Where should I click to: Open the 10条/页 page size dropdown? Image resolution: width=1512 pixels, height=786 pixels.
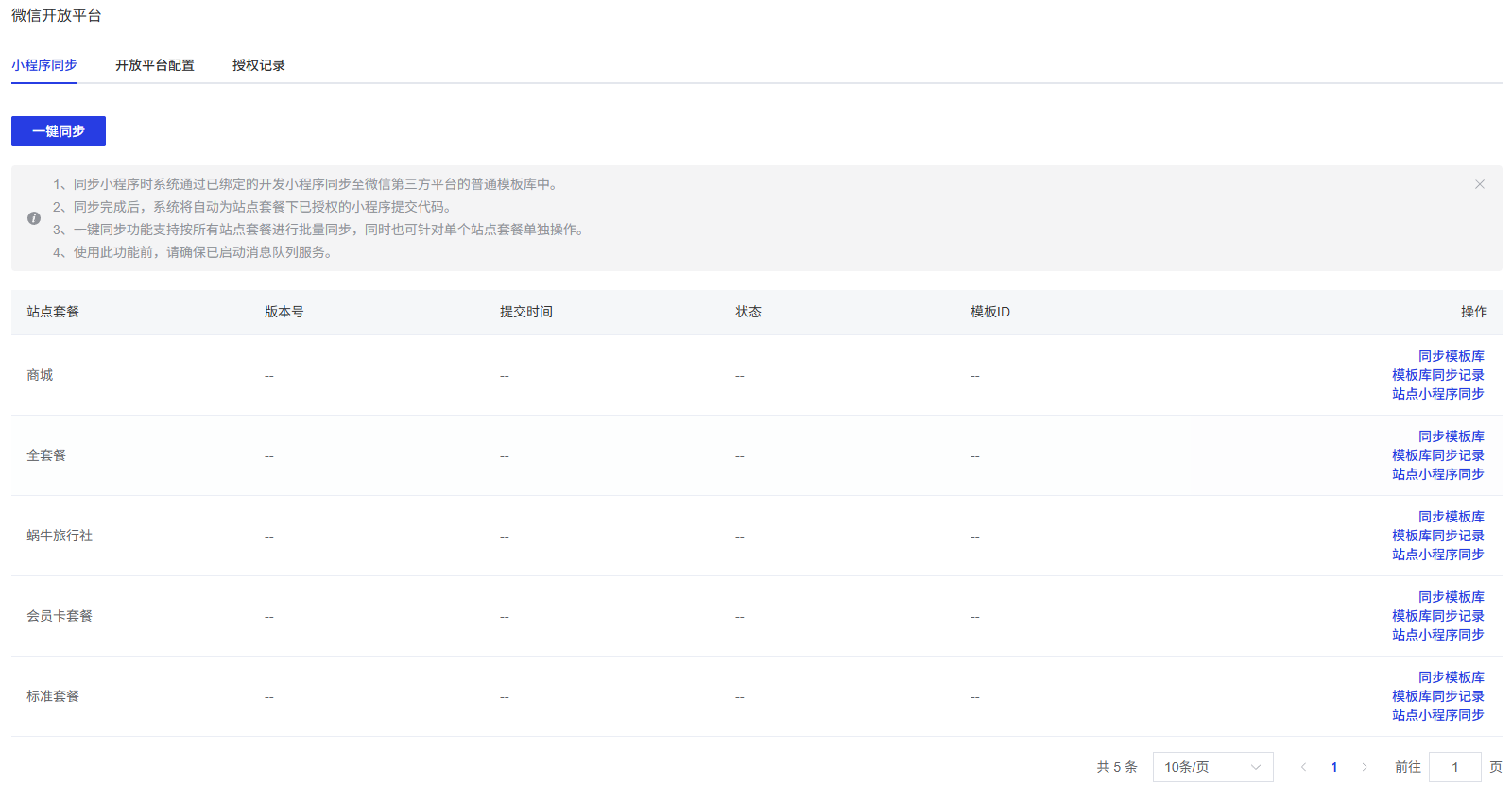[x=1212, y=767]
